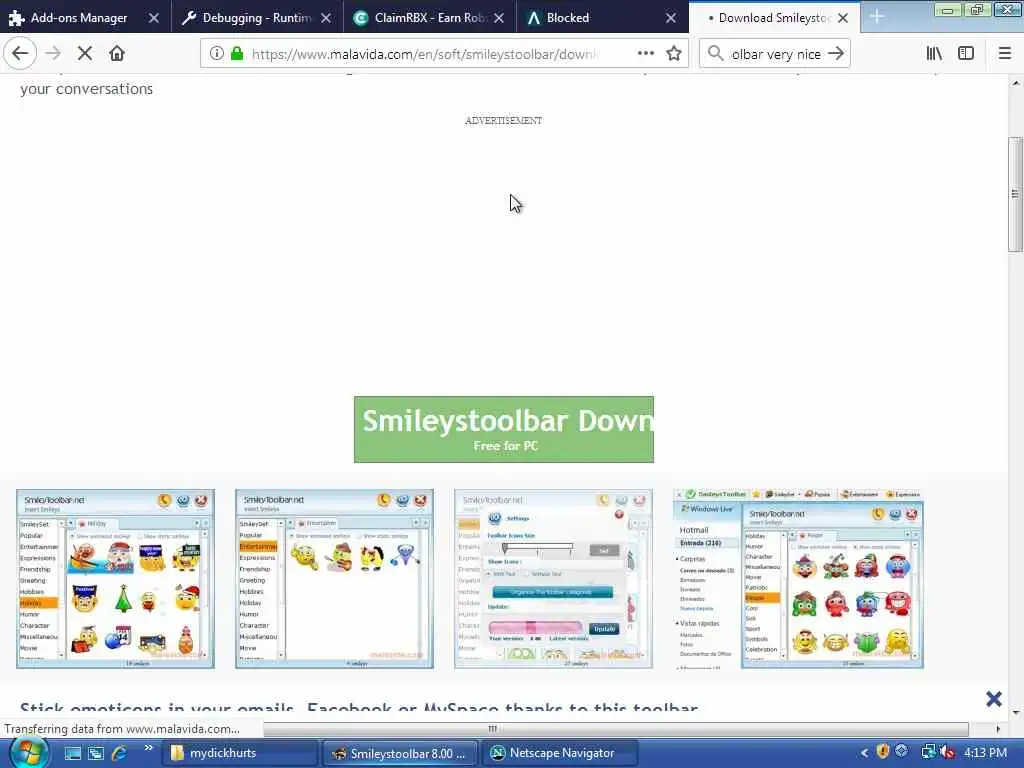Click the green Smileystoolbar Download button
The image size is (1024, 768).
[x=504, y=429]
